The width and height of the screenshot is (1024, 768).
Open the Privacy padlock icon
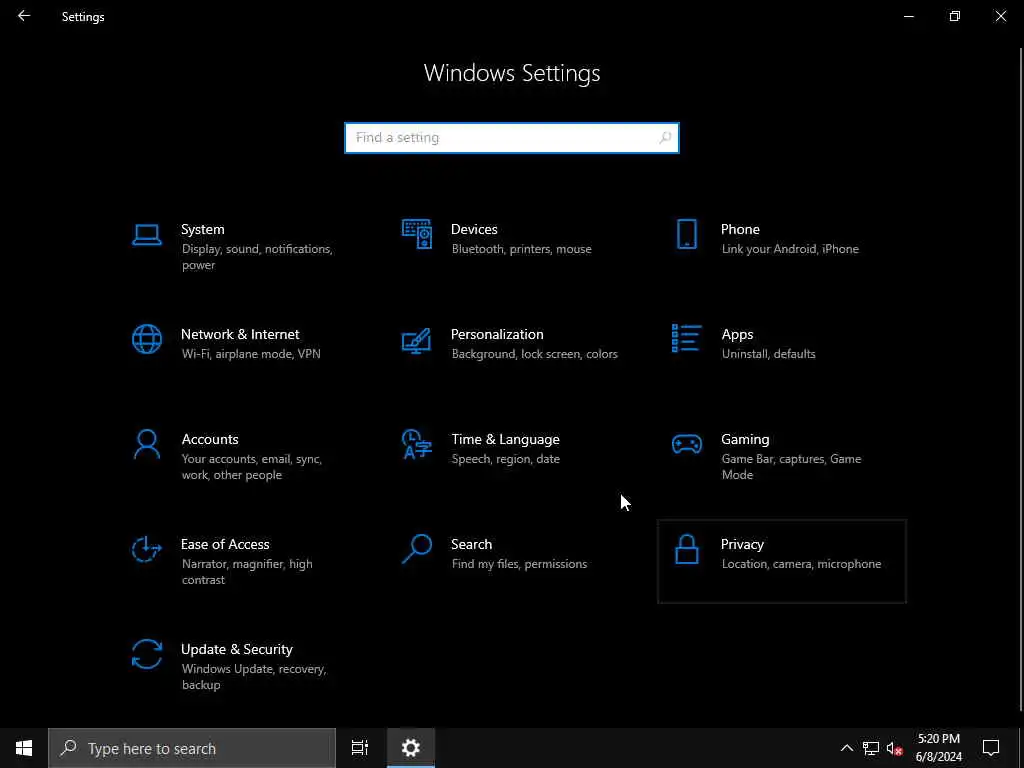[x=686, y=549]
